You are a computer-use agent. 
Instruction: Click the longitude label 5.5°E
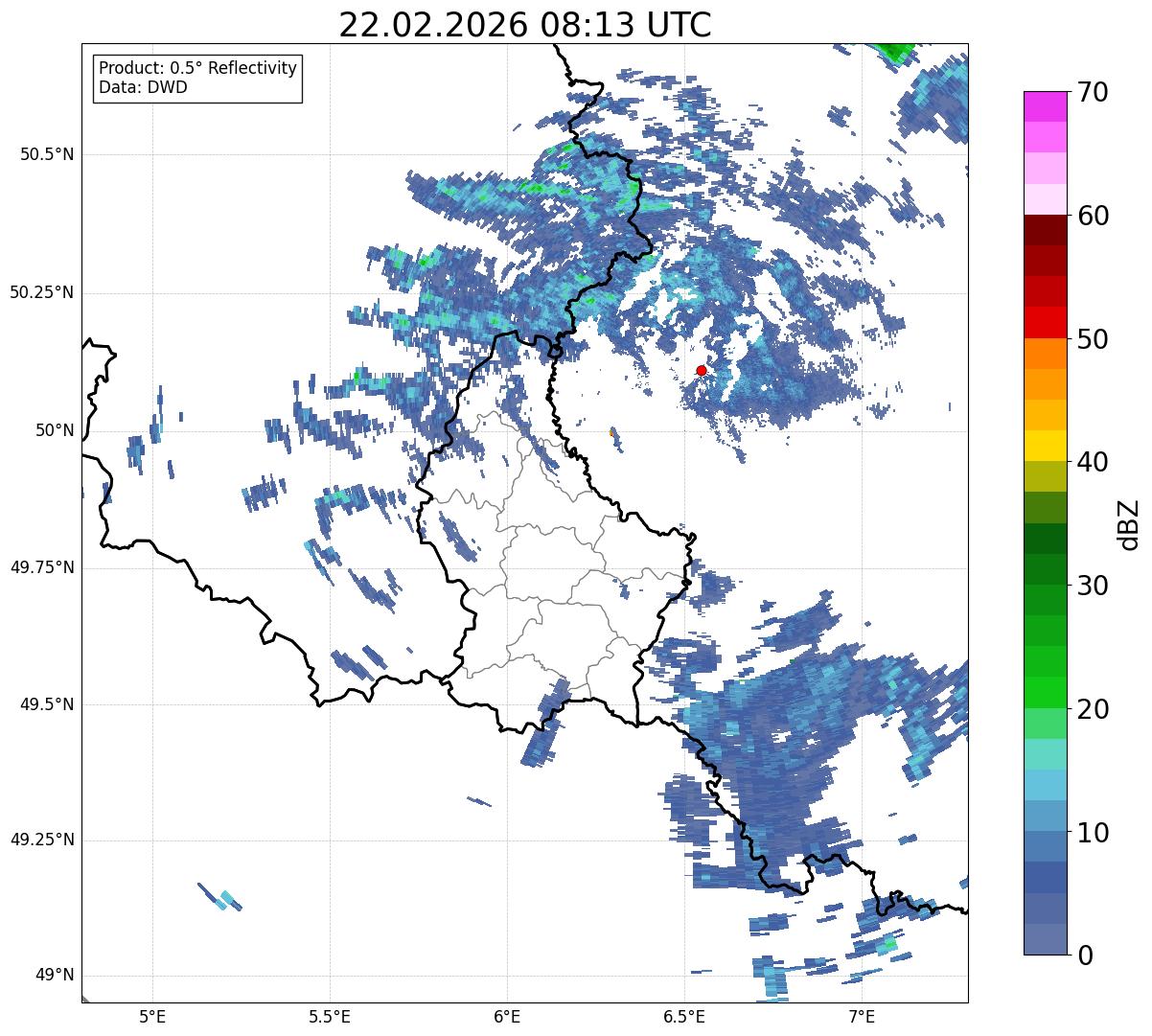coord(330,1018)
